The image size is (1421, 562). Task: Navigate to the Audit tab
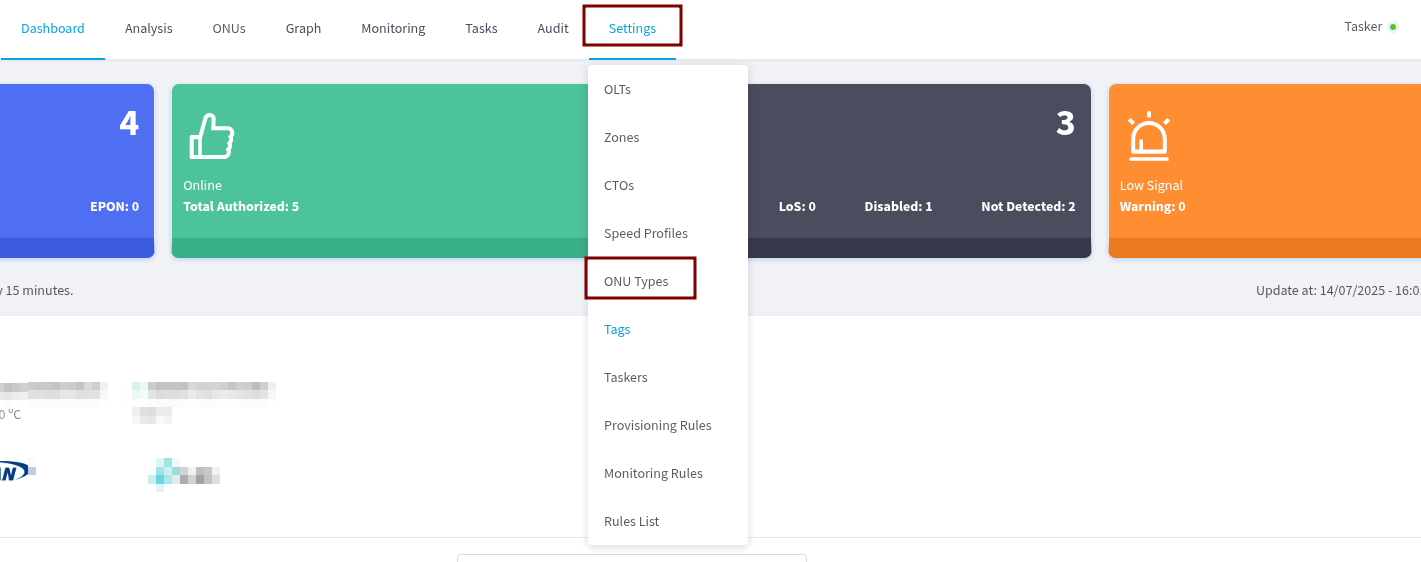[x=553, y=28]
